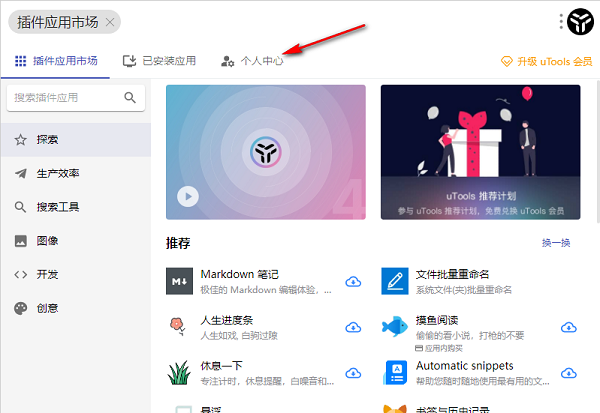600x413 pixels.
Task: Select the 图像 category
Action: click(x=76, y=241)
